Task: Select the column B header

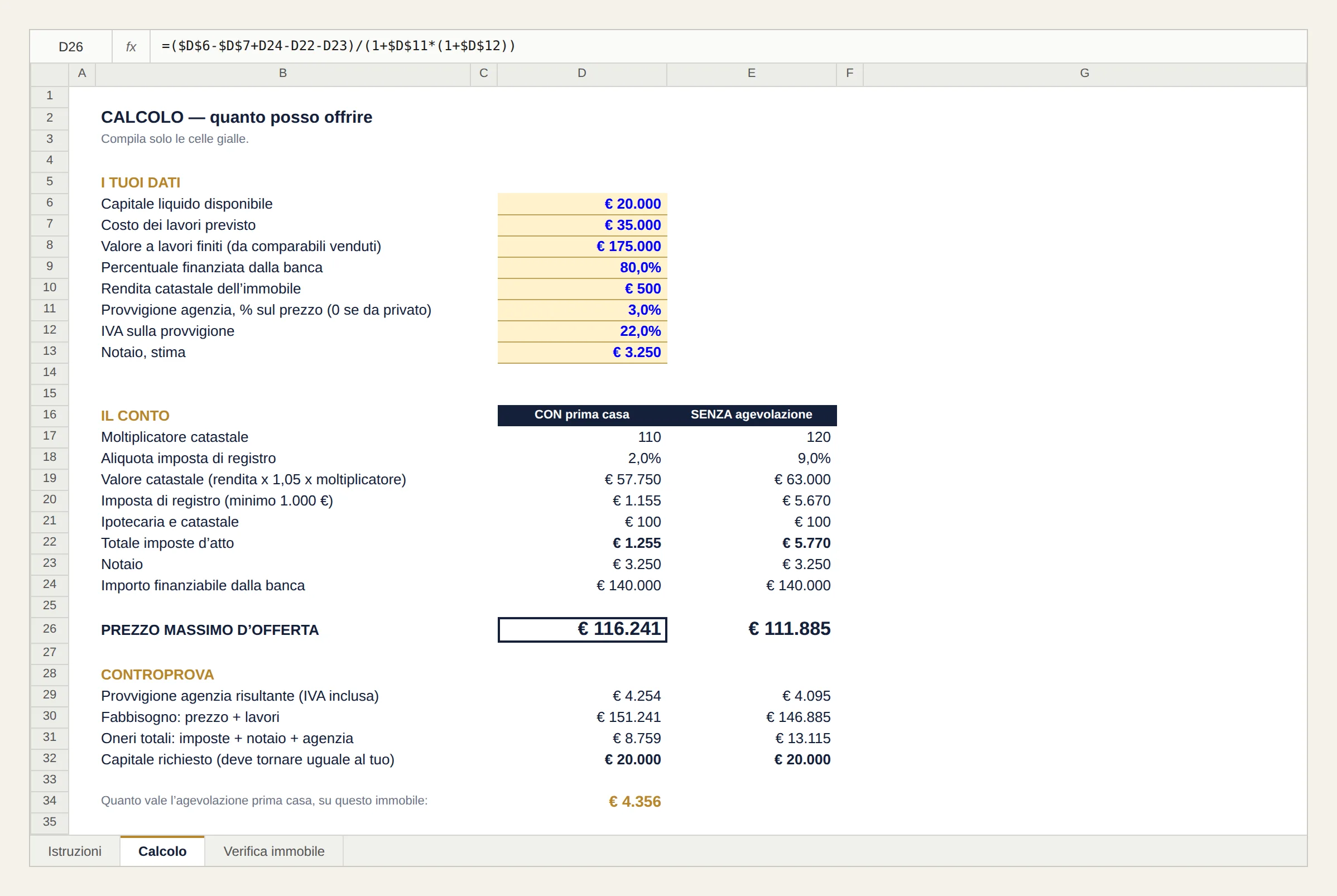Action: coord(283,73)
